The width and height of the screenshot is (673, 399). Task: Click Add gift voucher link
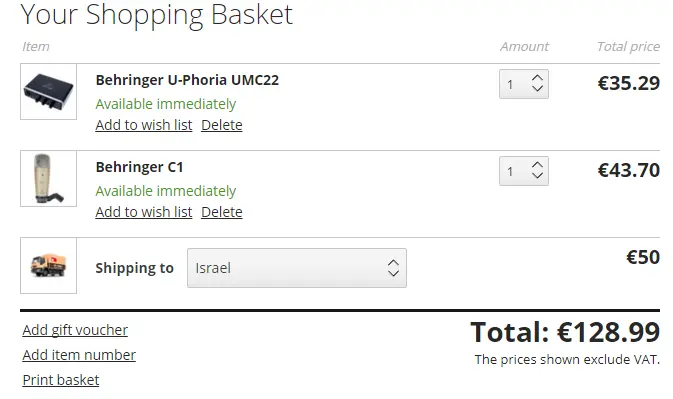pos(75,330)
